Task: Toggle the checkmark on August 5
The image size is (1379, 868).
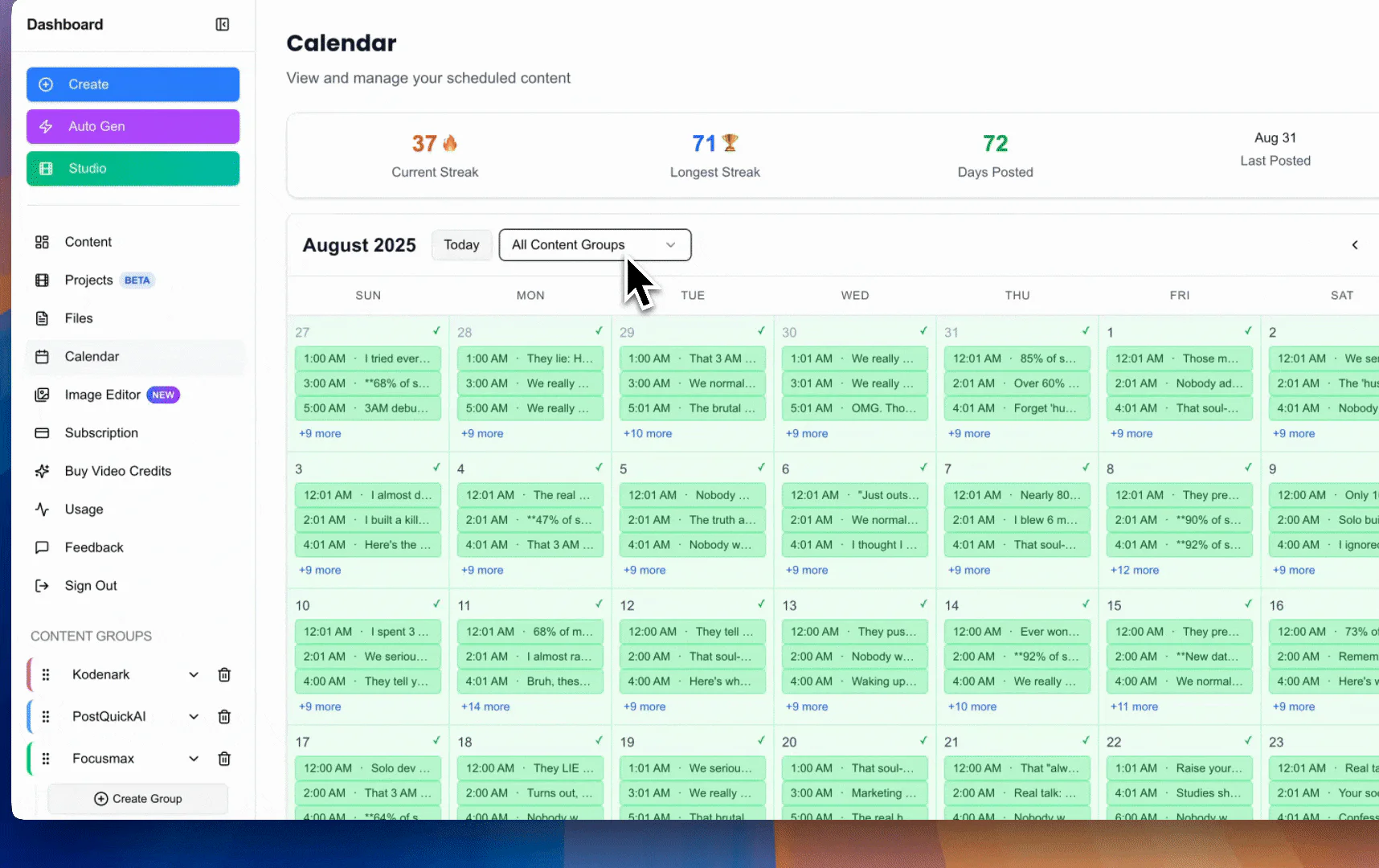Action: 761,468
